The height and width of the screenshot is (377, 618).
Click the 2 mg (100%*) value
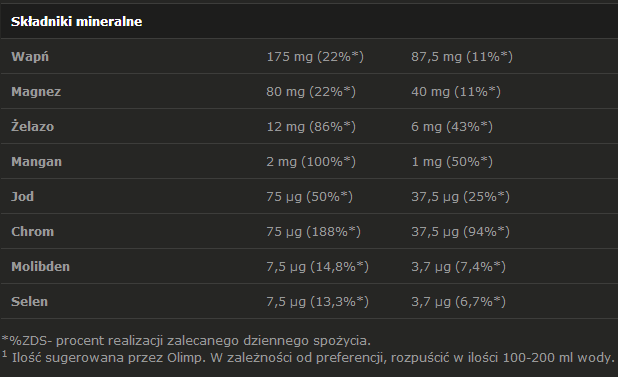pyautogui.click(x=311, y=162)
